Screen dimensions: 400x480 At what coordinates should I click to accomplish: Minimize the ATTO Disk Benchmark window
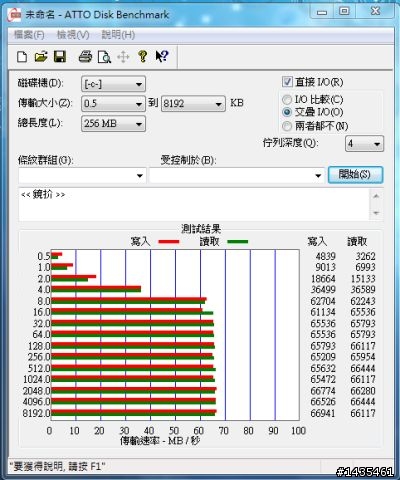click(x=322, y=12)
